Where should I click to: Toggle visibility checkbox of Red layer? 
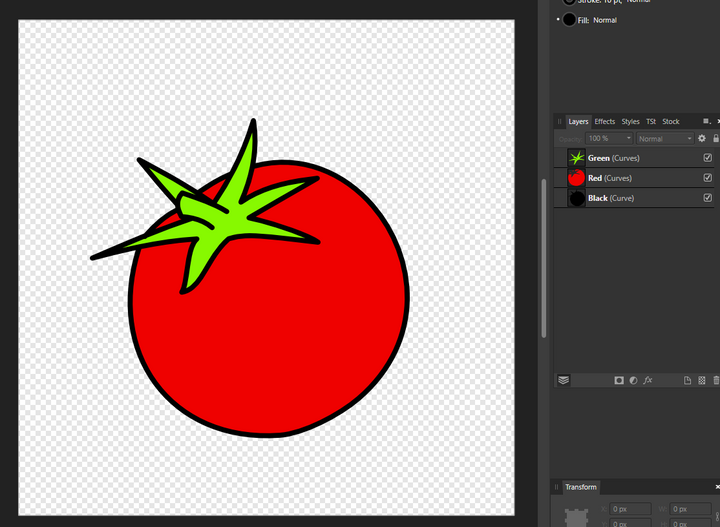tap(708, 178)
